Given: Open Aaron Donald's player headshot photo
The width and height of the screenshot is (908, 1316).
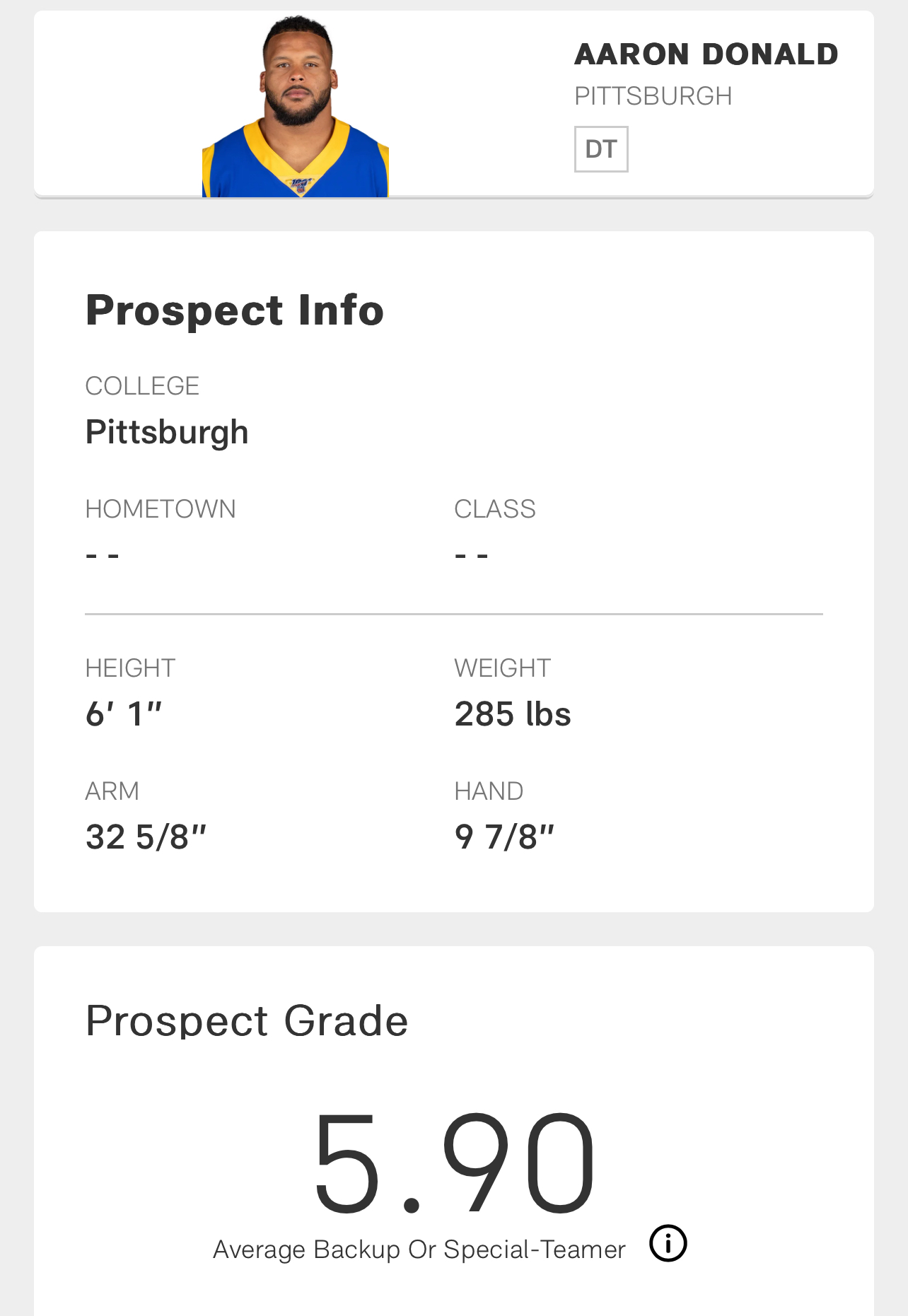Looking at the screenshot, I should pos(296,106).
